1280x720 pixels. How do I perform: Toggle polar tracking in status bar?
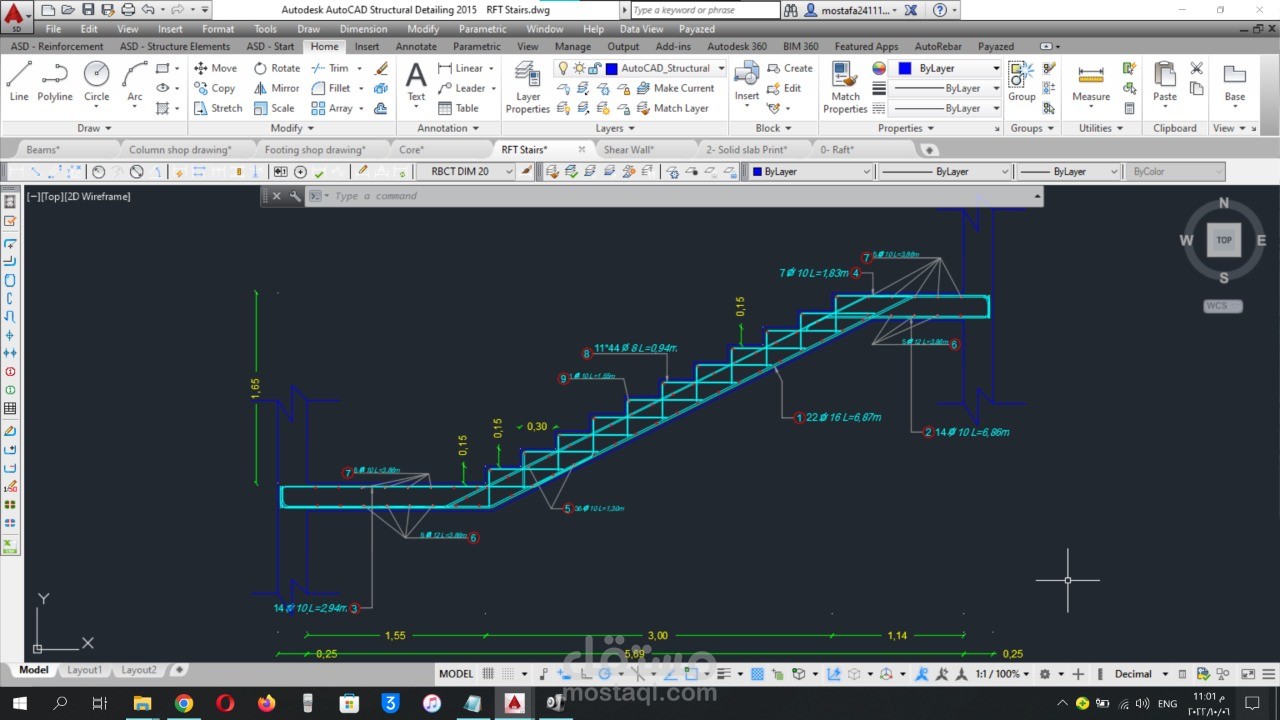606,674
